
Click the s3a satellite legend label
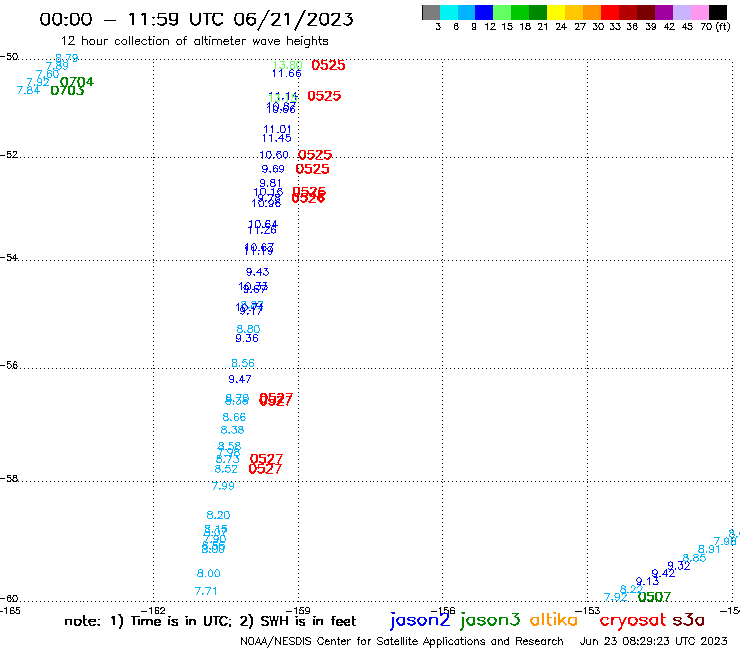tap(688, 620)
